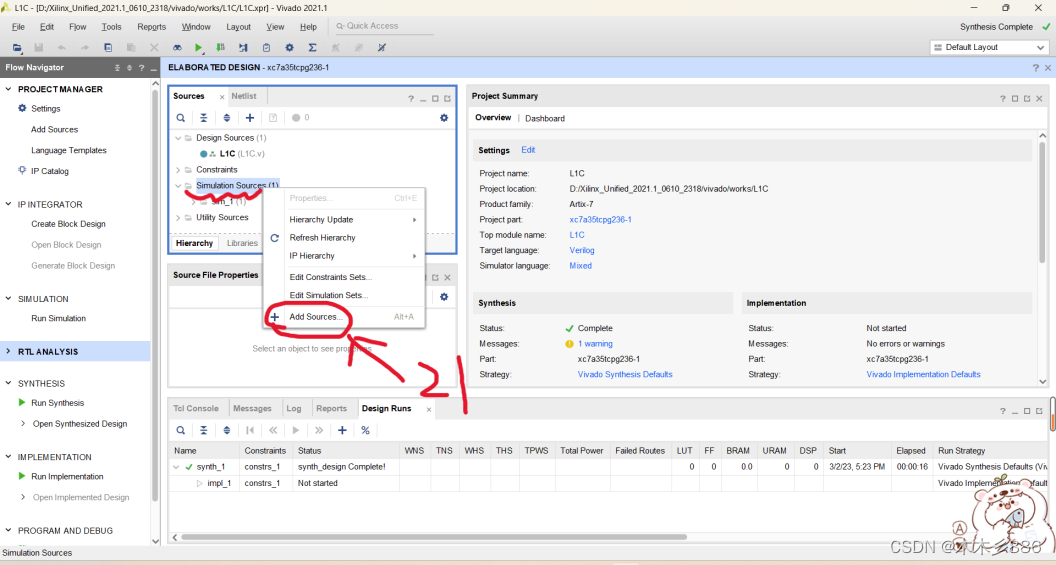Collapse the SYNTHESIS section

coord(9,383)
